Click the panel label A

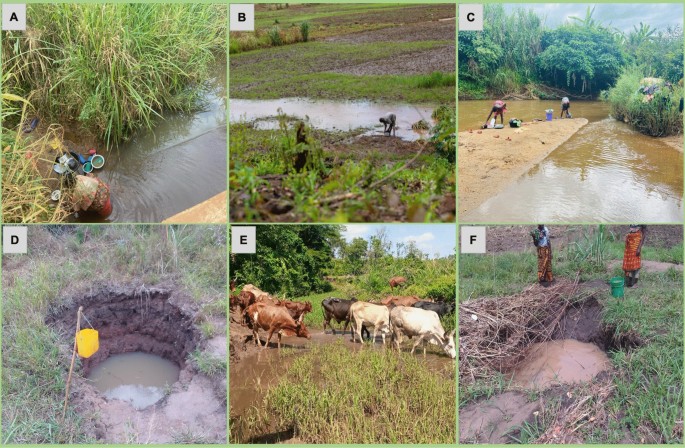[14, 17]
